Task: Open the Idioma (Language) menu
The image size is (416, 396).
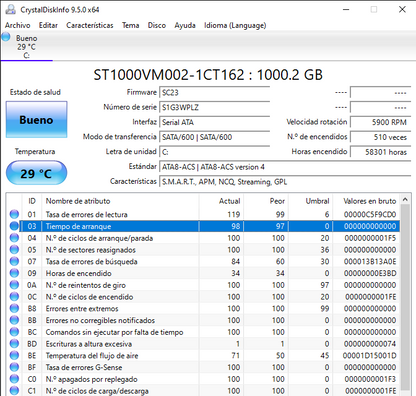Action: tap(235, 25)
